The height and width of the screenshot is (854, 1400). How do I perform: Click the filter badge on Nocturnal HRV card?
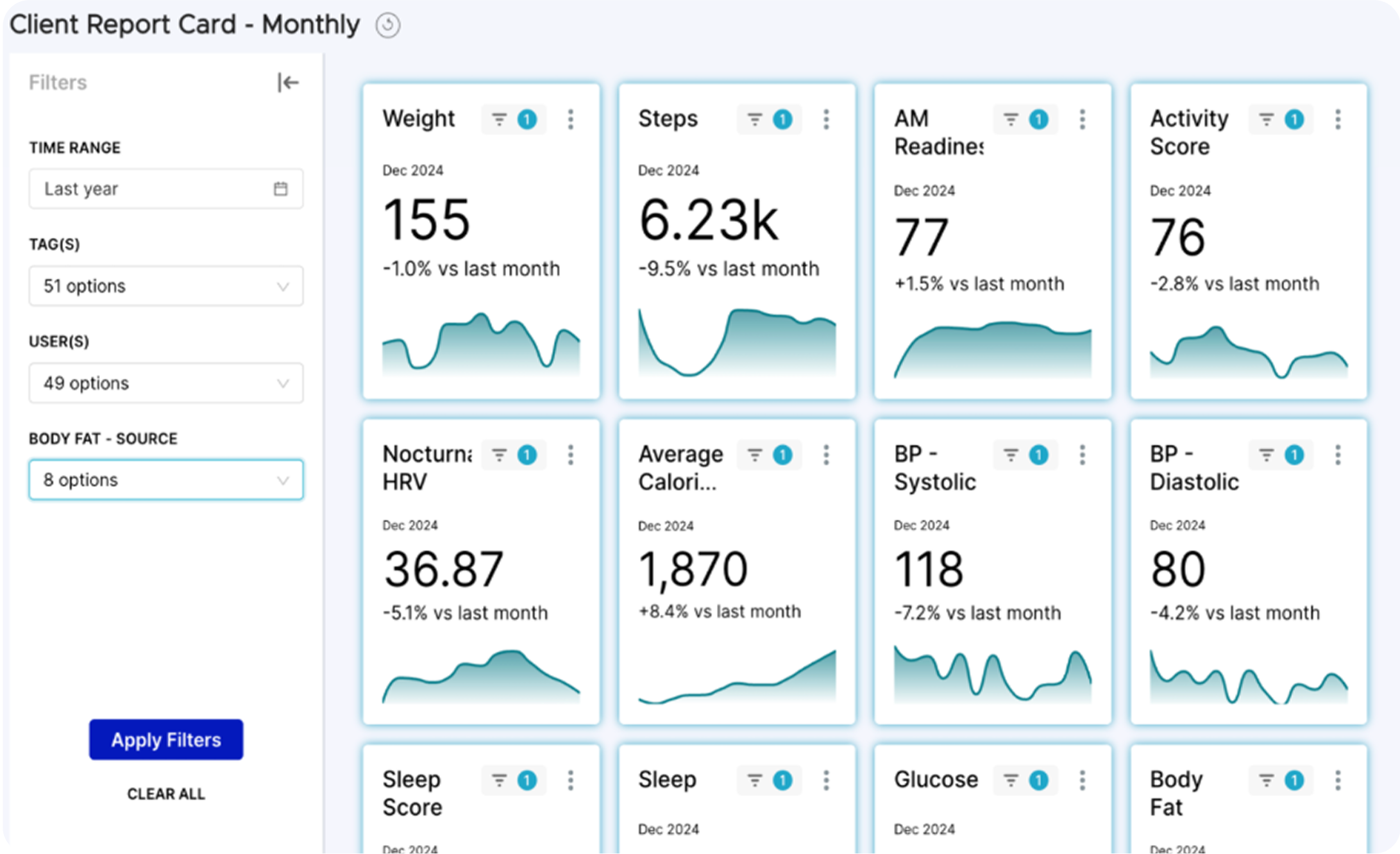coord(514,455)
